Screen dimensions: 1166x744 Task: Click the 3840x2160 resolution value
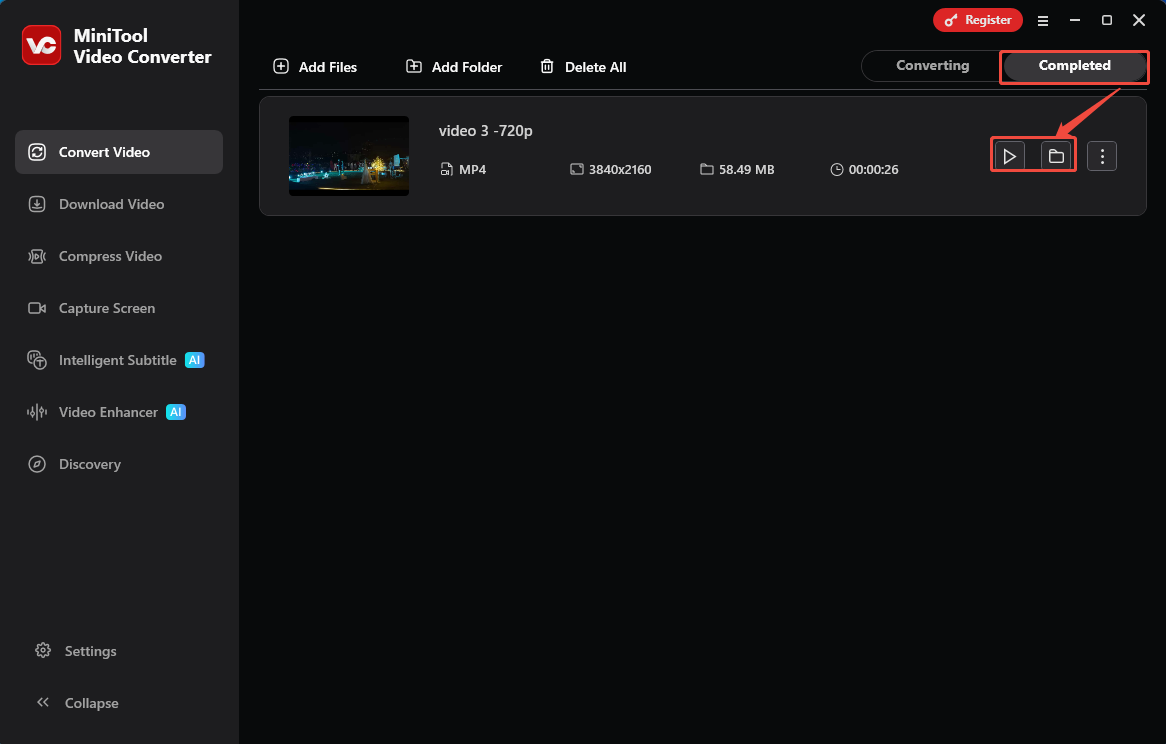pos(620,169)
